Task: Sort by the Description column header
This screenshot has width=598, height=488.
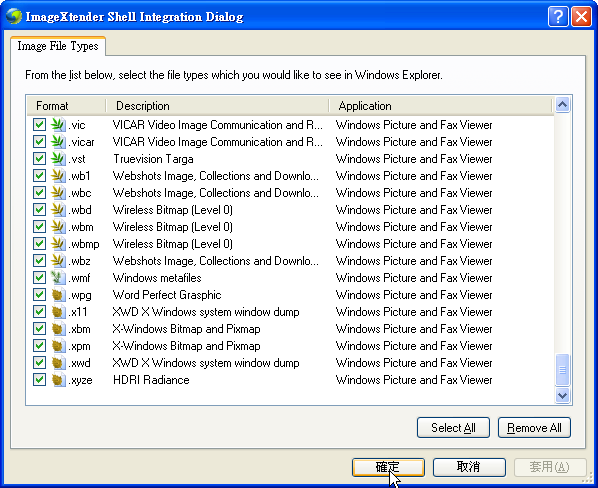Action: coord(217,106)
